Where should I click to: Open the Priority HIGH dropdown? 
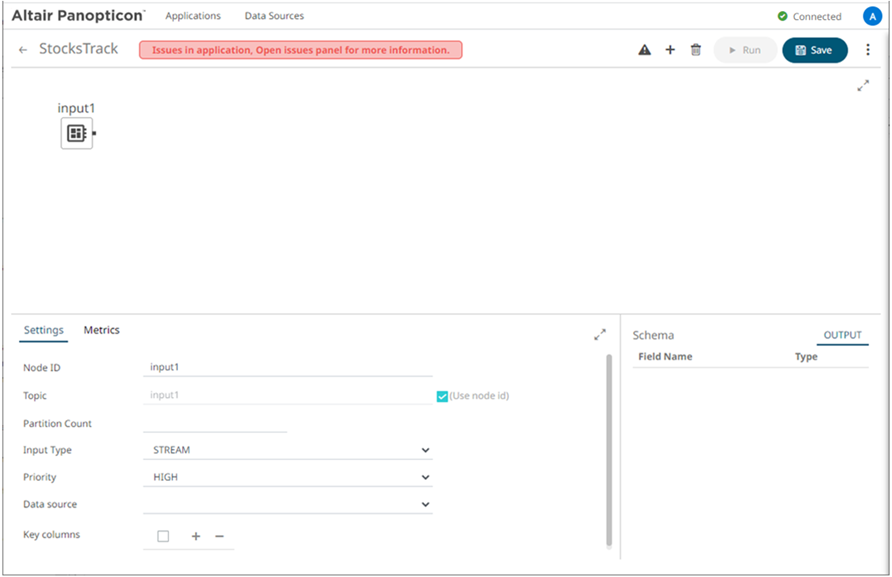pyautogui.click(x=288, y=477)
